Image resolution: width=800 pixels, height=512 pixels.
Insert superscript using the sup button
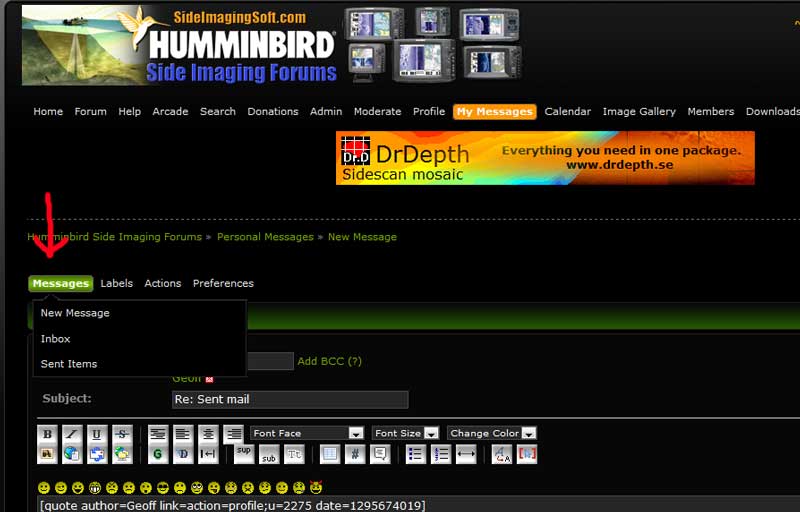tap(244, 451)
